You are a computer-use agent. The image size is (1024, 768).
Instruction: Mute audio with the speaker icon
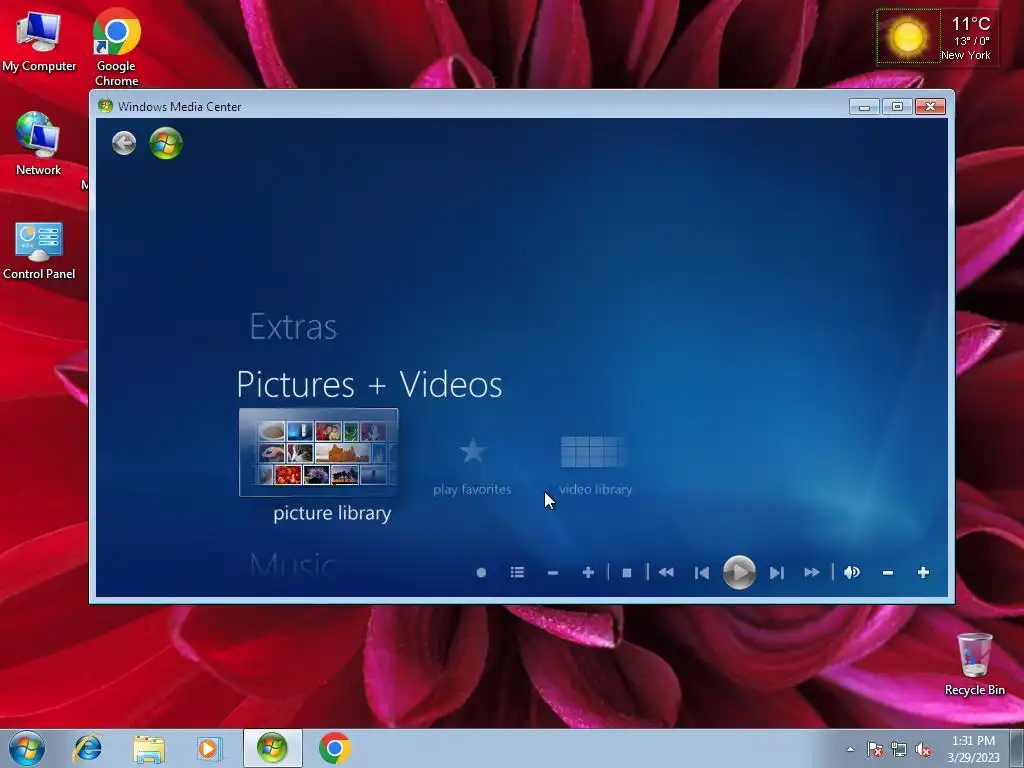(x=852, y=573)
